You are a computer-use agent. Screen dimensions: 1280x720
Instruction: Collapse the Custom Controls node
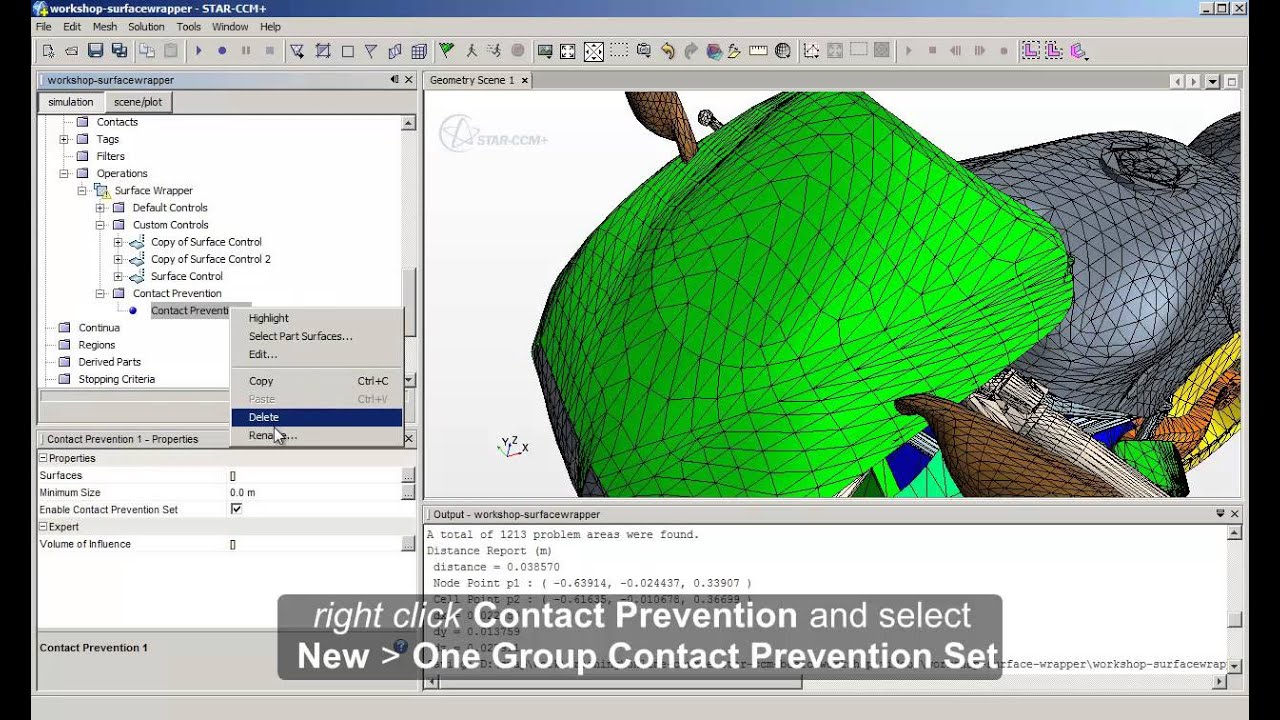tap(101, 225)
